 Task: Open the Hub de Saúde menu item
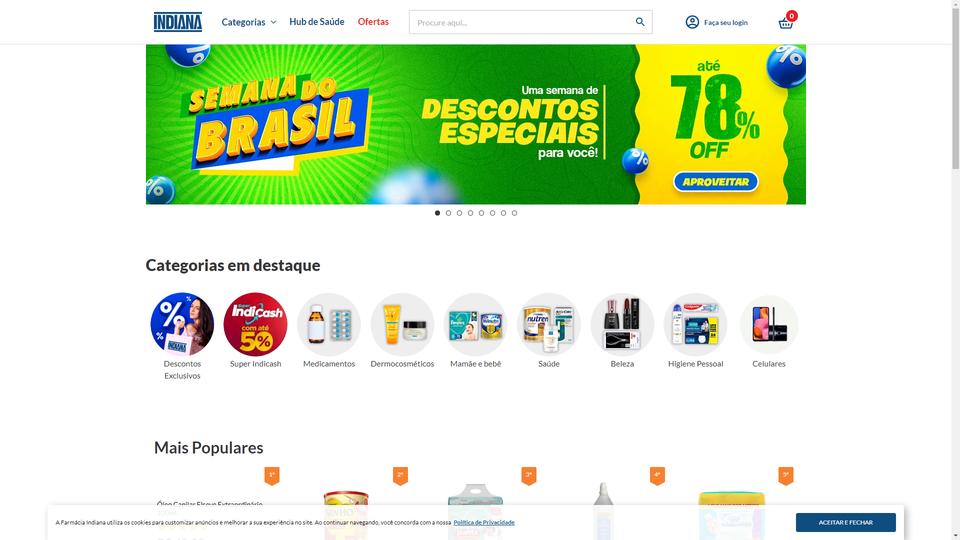point(317,21)
